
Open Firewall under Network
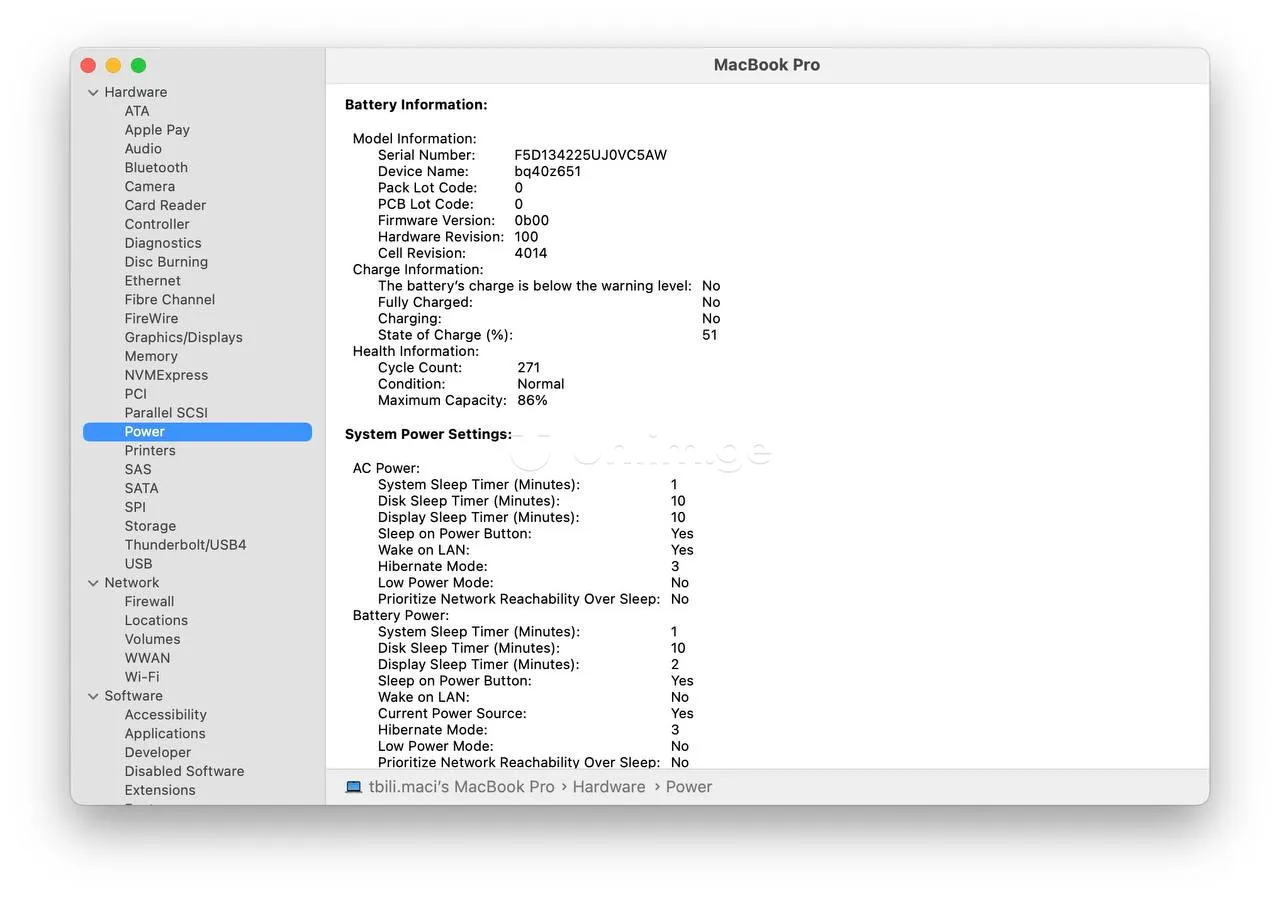[x=149, y=602]
